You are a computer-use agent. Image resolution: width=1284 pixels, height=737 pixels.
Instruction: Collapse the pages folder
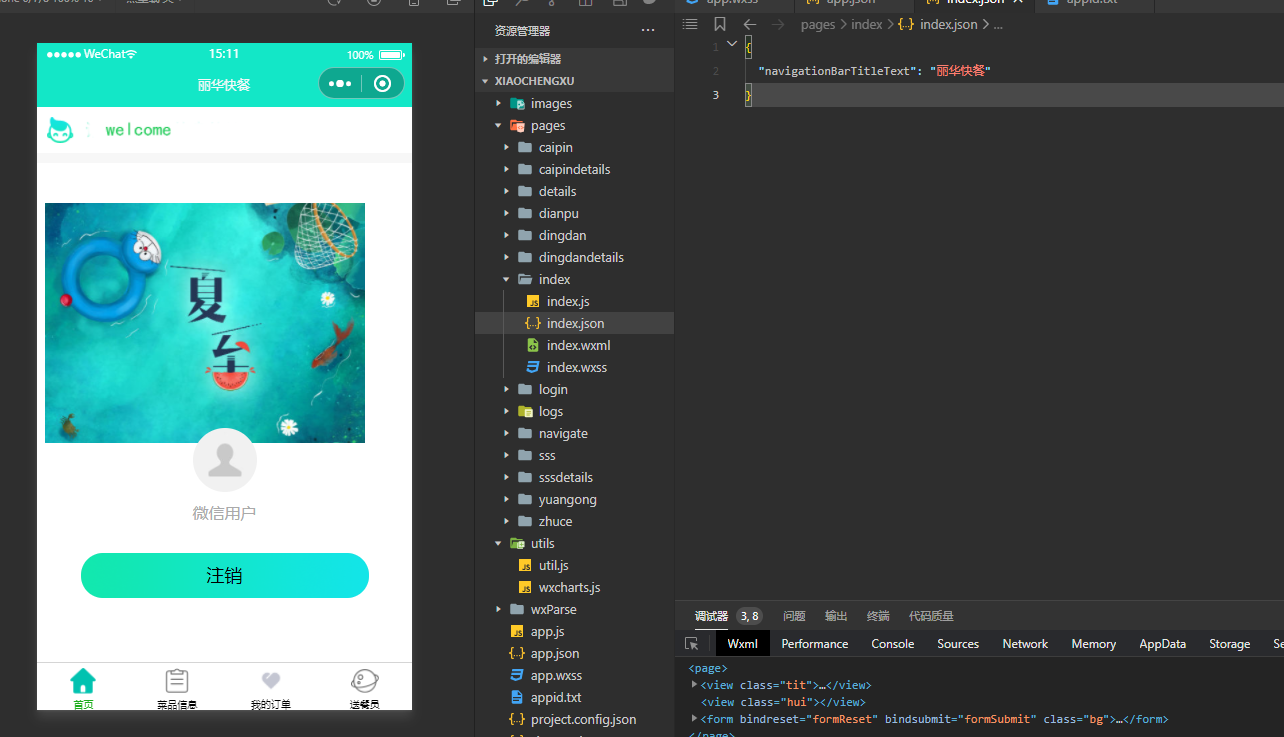point(499,125)
